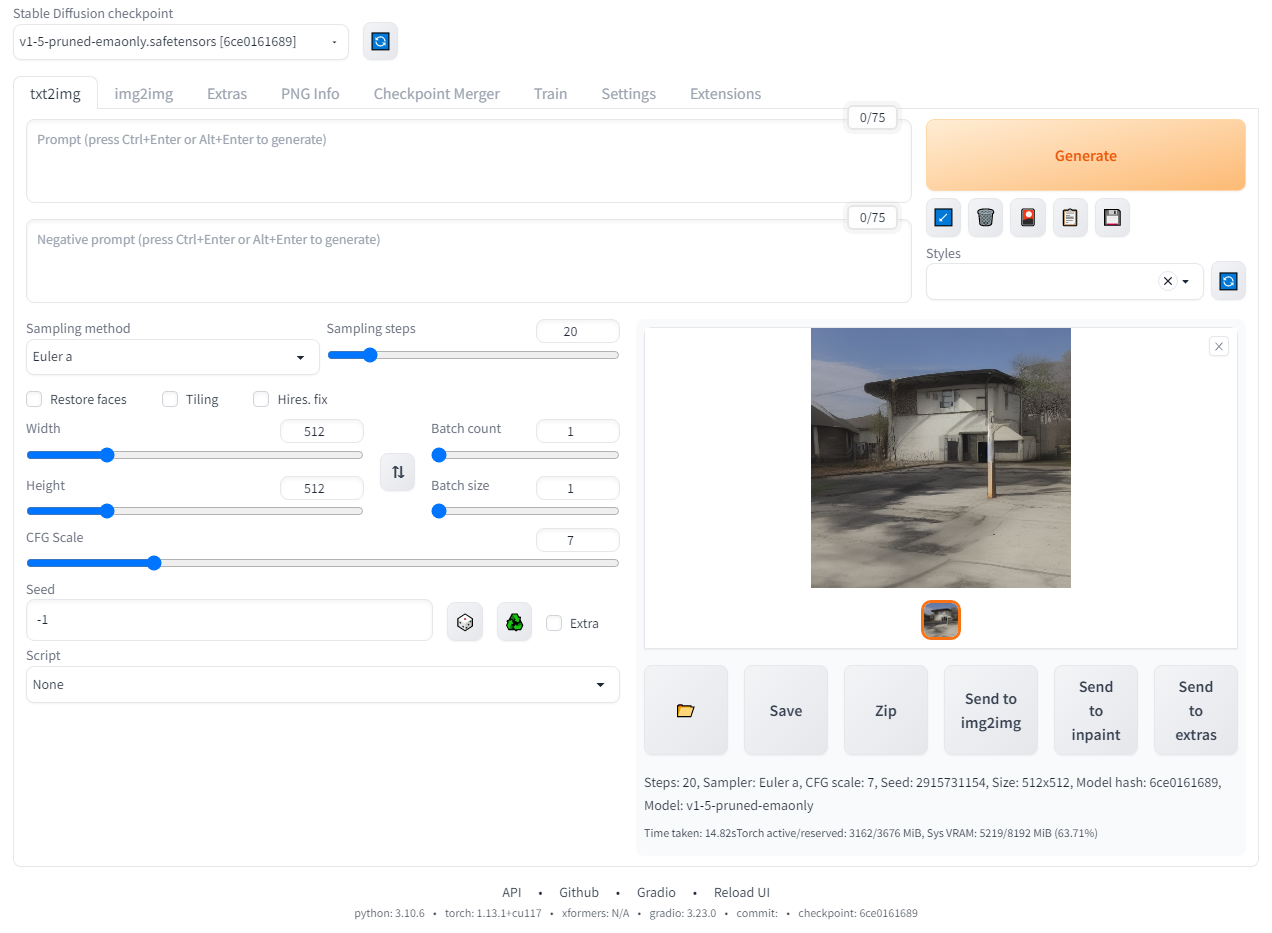The height and width of the screenshot is (933, 1272).
Task: Select the txt2img tab
Action: 55,93
